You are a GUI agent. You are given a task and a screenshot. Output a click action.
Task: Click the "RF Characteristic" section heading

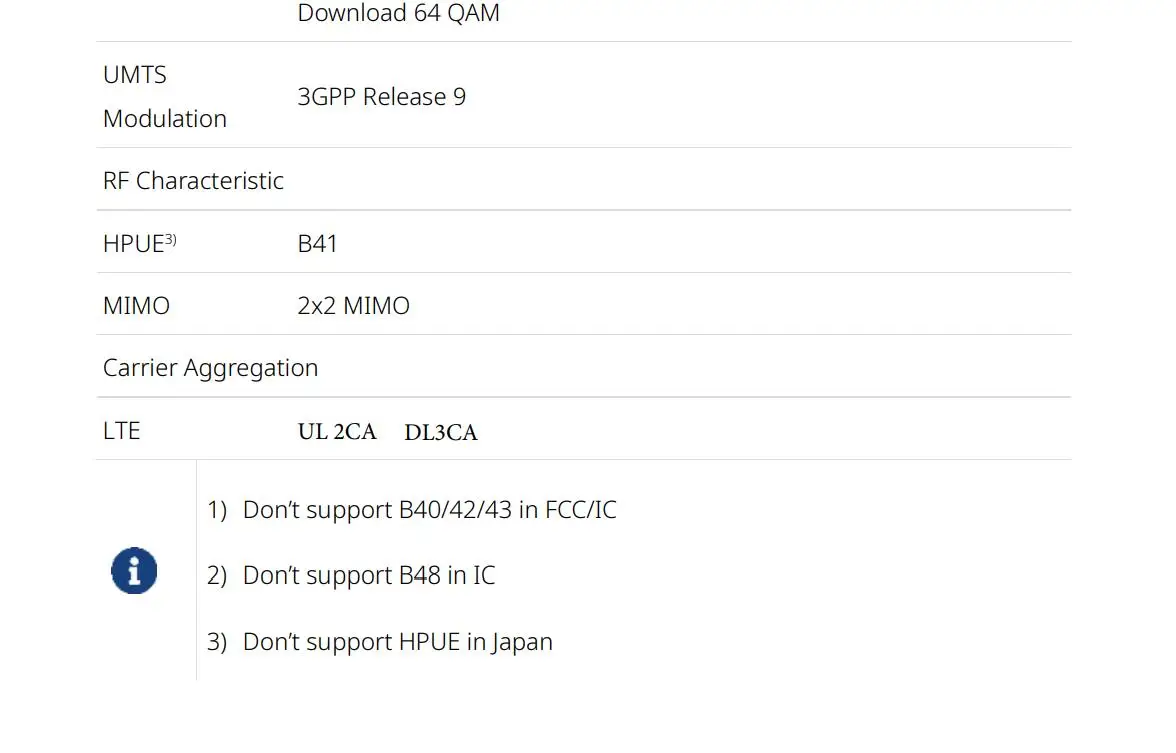tap(193, 181)
